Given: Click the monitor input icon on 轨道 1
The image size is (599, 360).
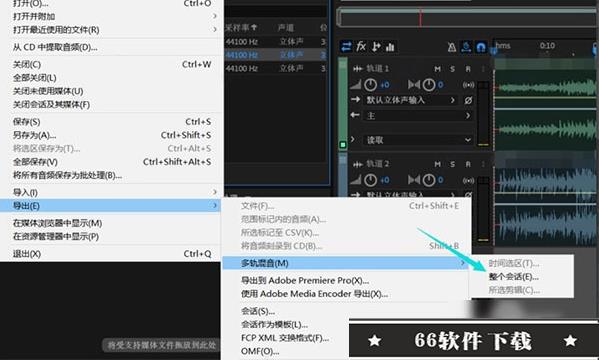Looking at the screenshot, I should (468, 84).
